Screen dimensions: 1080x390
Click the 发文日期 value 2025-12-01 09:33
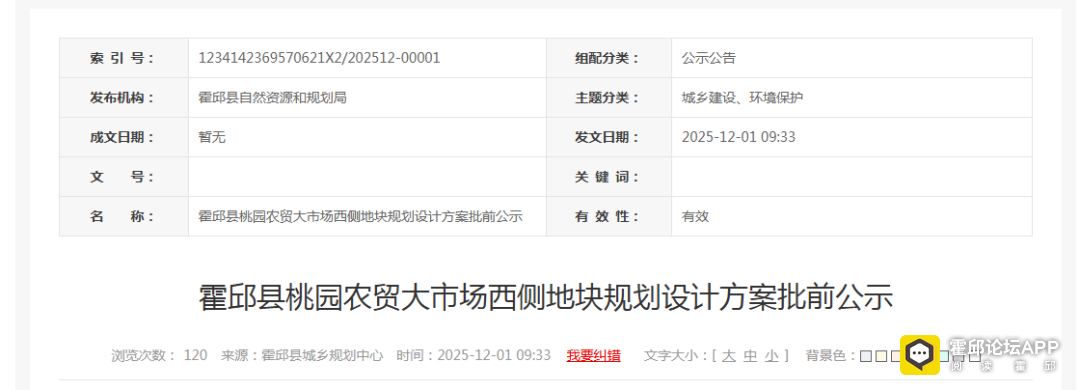click(x=738, y=137)
